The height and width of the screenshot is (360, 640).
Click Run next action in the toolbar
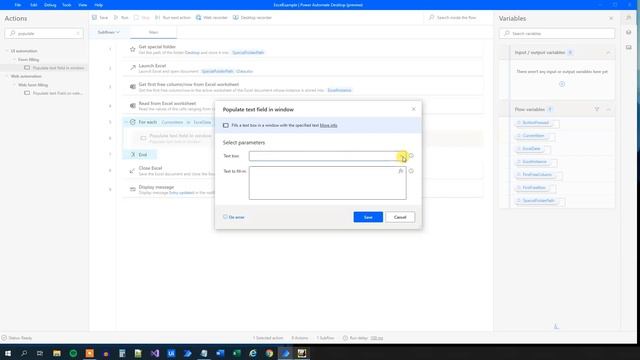(173, 18)
